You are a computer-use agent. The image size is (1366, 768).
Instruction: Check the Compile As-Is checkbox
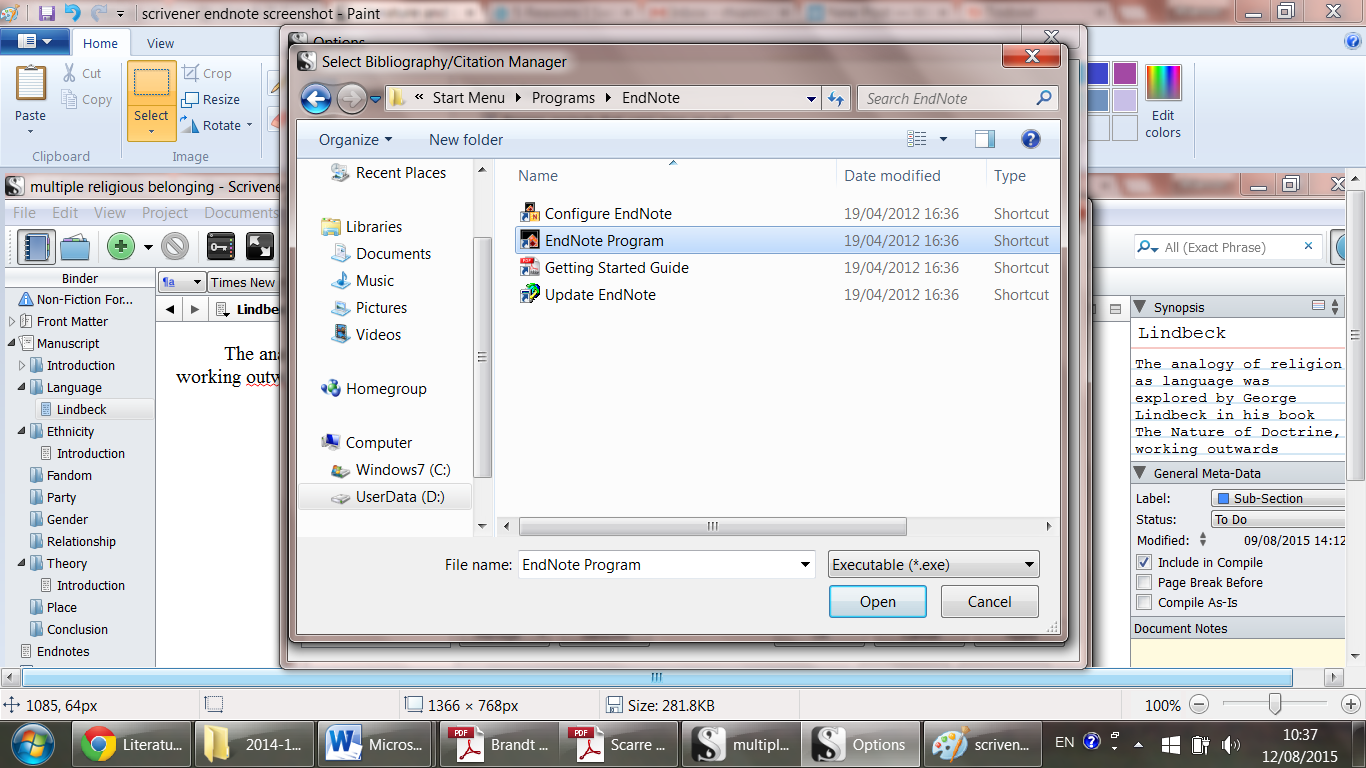[1144, 602]
